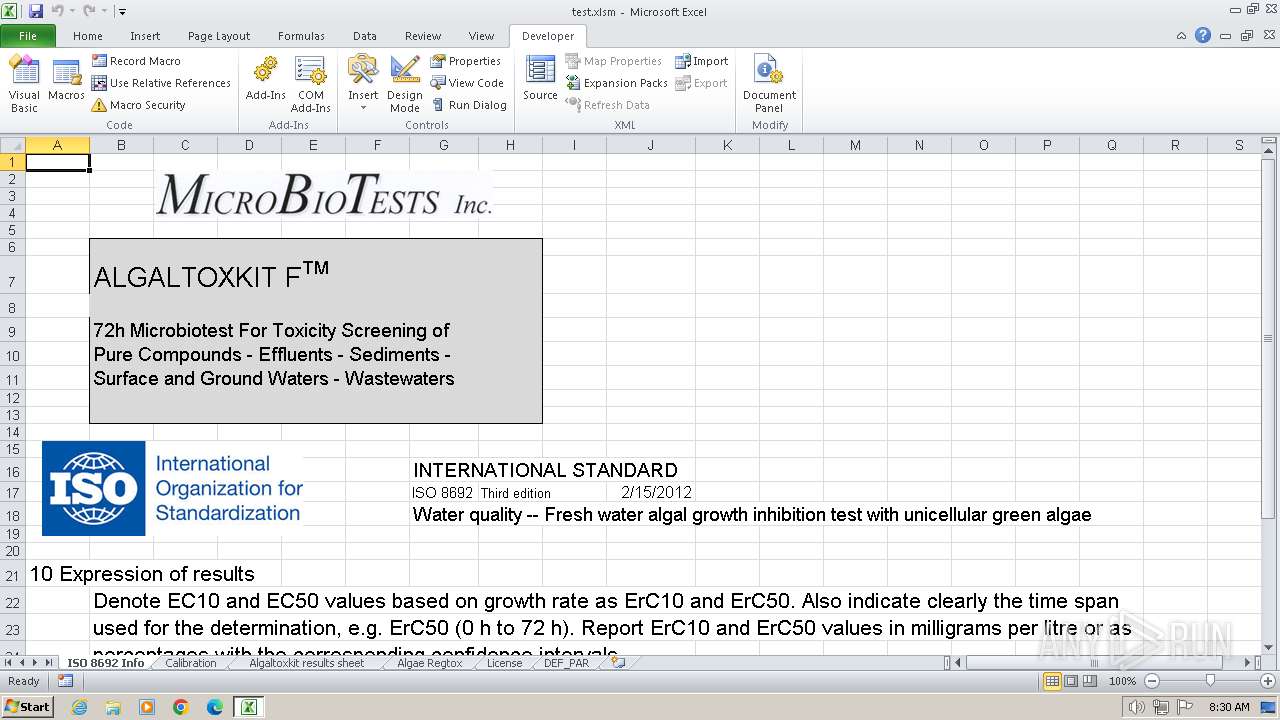Minimize the ribbon with the caret

[1182, 35]
